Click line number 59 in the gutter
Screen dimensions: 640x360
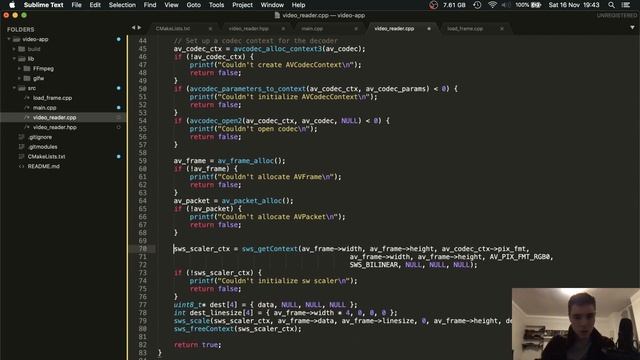pos(142,161)
